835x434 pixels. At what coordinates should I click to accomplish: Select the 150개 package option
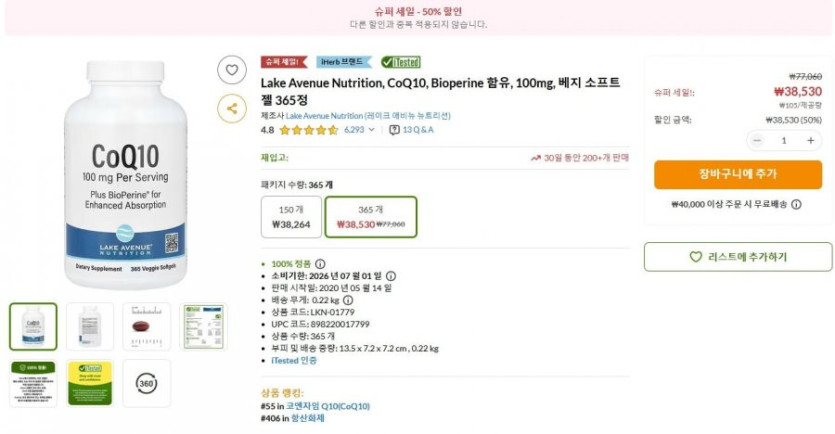[x=291, y=217]
